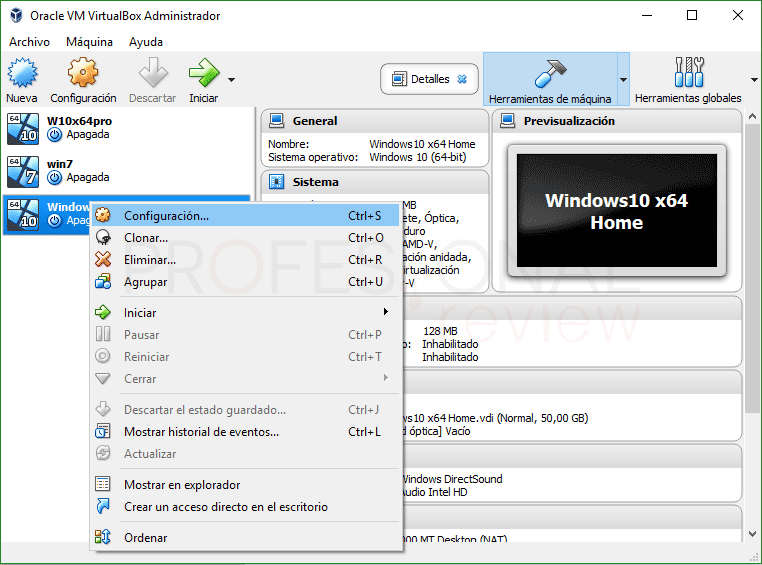Choose Crear un acceso directo en el escritorio
The height and width of the screenshot is (565, 762).
[x=246, y=507]
